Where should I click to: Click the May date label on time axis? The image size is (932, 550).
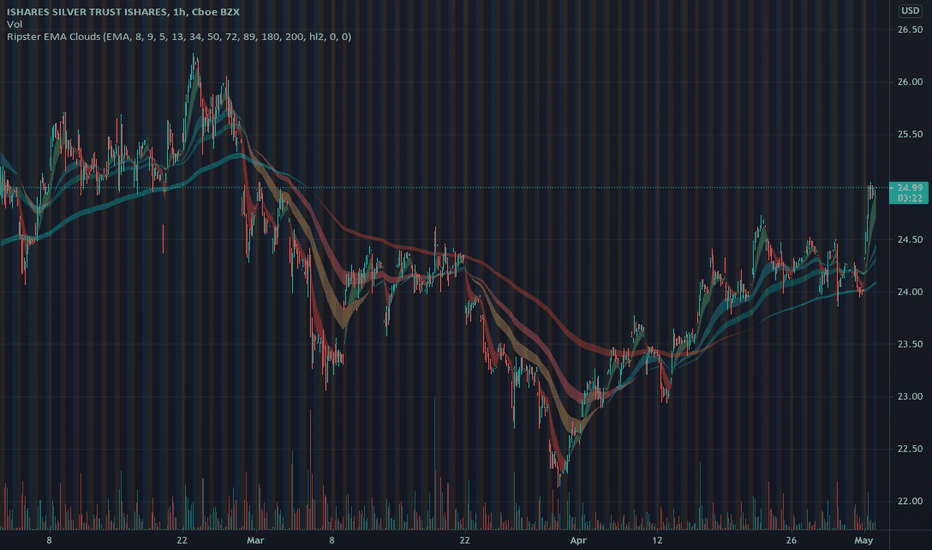pyautogui.click(x=864, y=540)
